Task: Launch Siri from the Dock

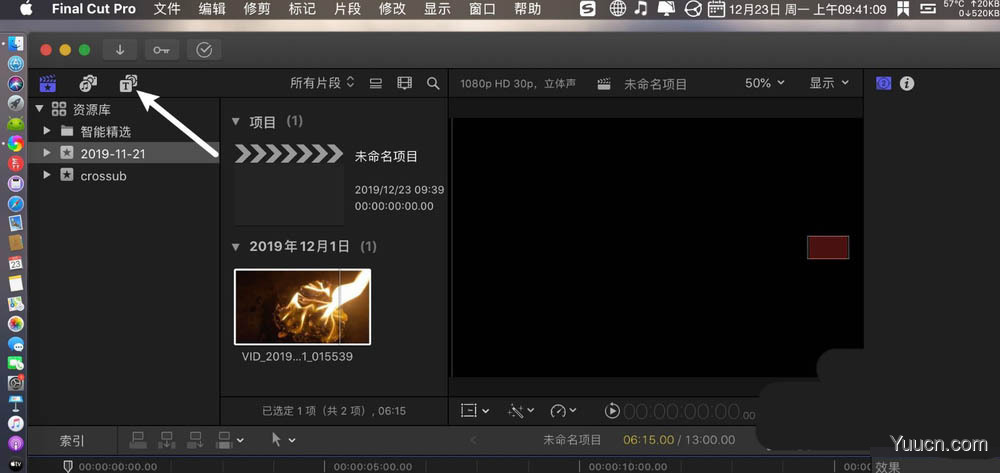Action: click(15, 84)
